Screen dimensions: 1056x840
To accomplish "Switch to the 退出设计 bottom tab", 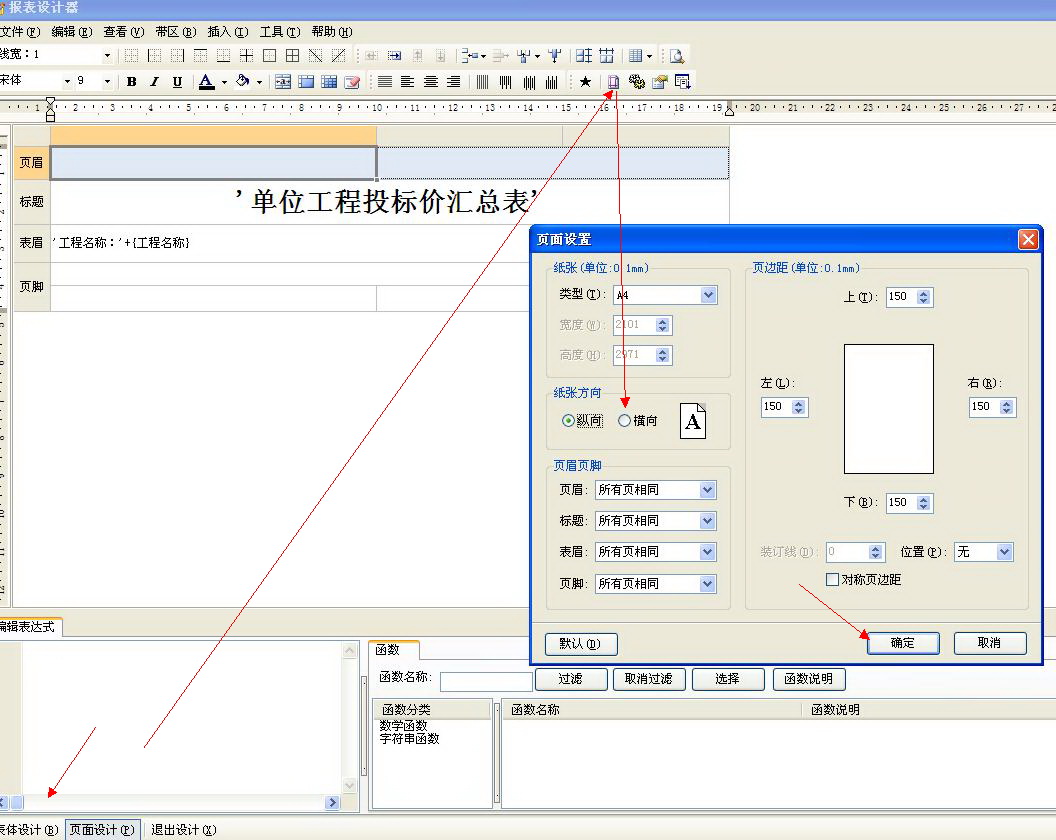I will pos(183,830).
